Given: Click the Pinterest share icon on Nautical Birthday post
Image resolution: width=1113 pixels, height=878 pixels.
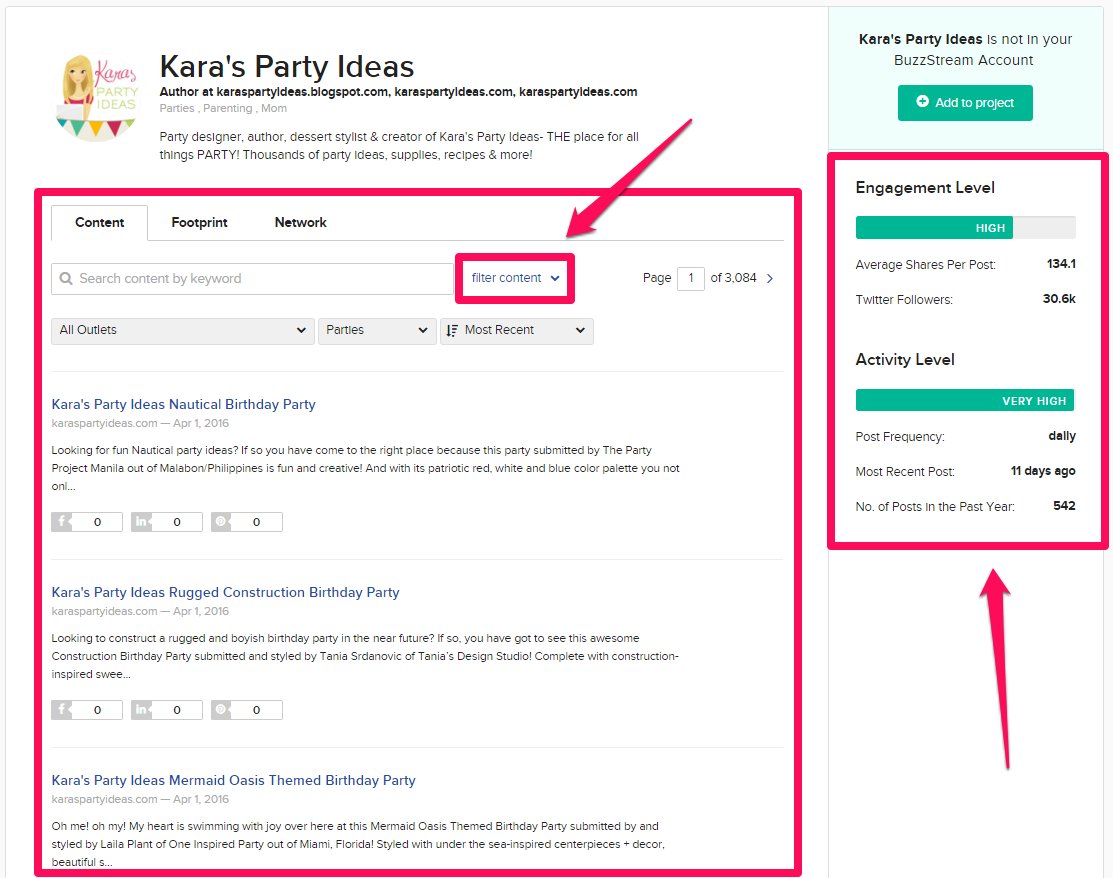Looking at the screenshot, I should [220, 521].
